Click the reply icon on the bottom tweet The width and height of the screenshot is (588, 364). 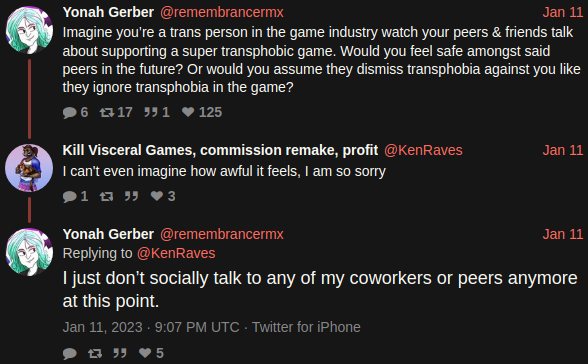[x=70, y=354]
